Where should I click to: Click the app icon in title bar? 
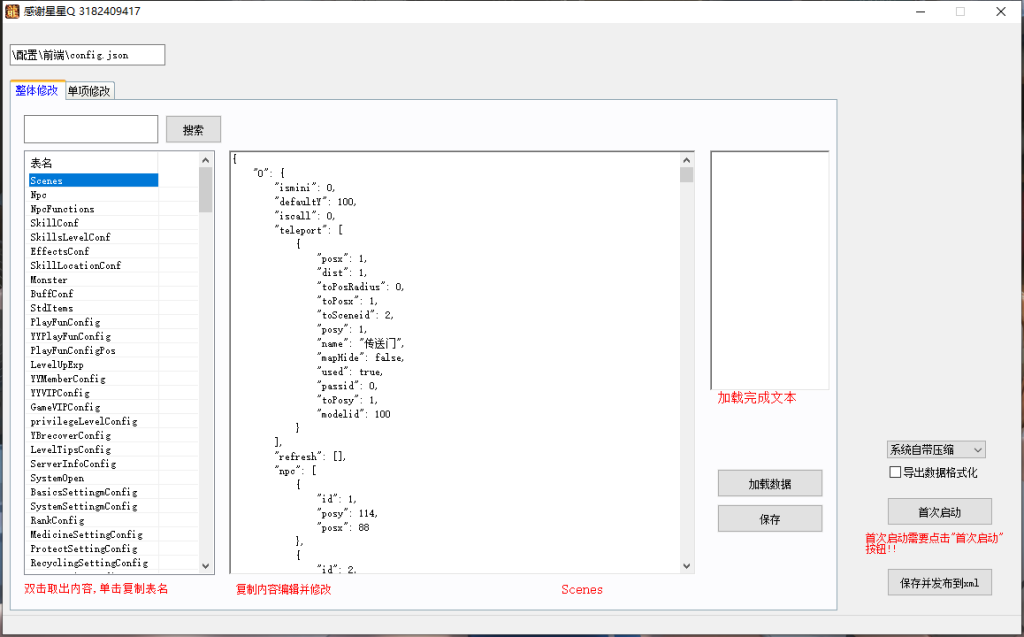(x=13, y=12)
